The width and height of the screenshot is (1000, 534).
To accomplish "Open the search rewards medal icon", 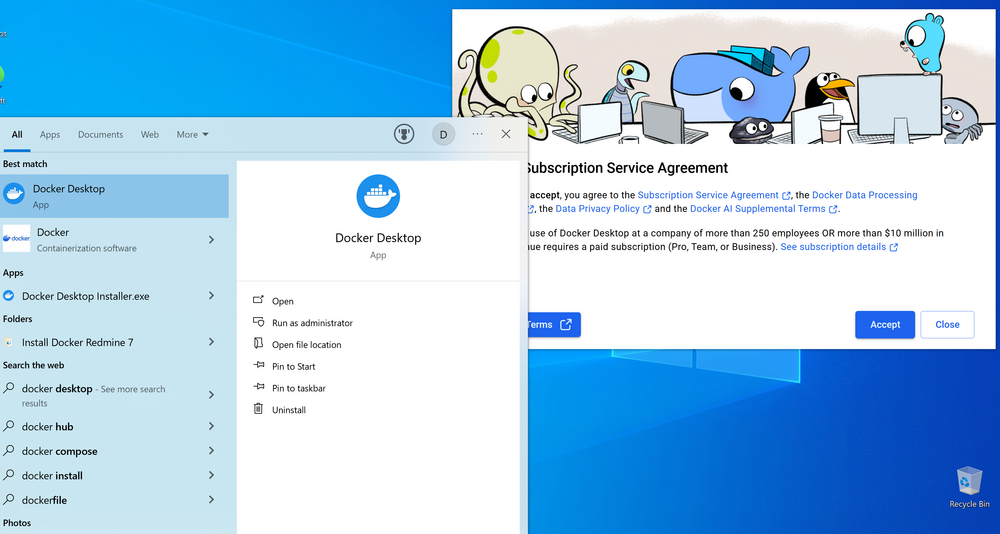I will [x=404, y=134].
